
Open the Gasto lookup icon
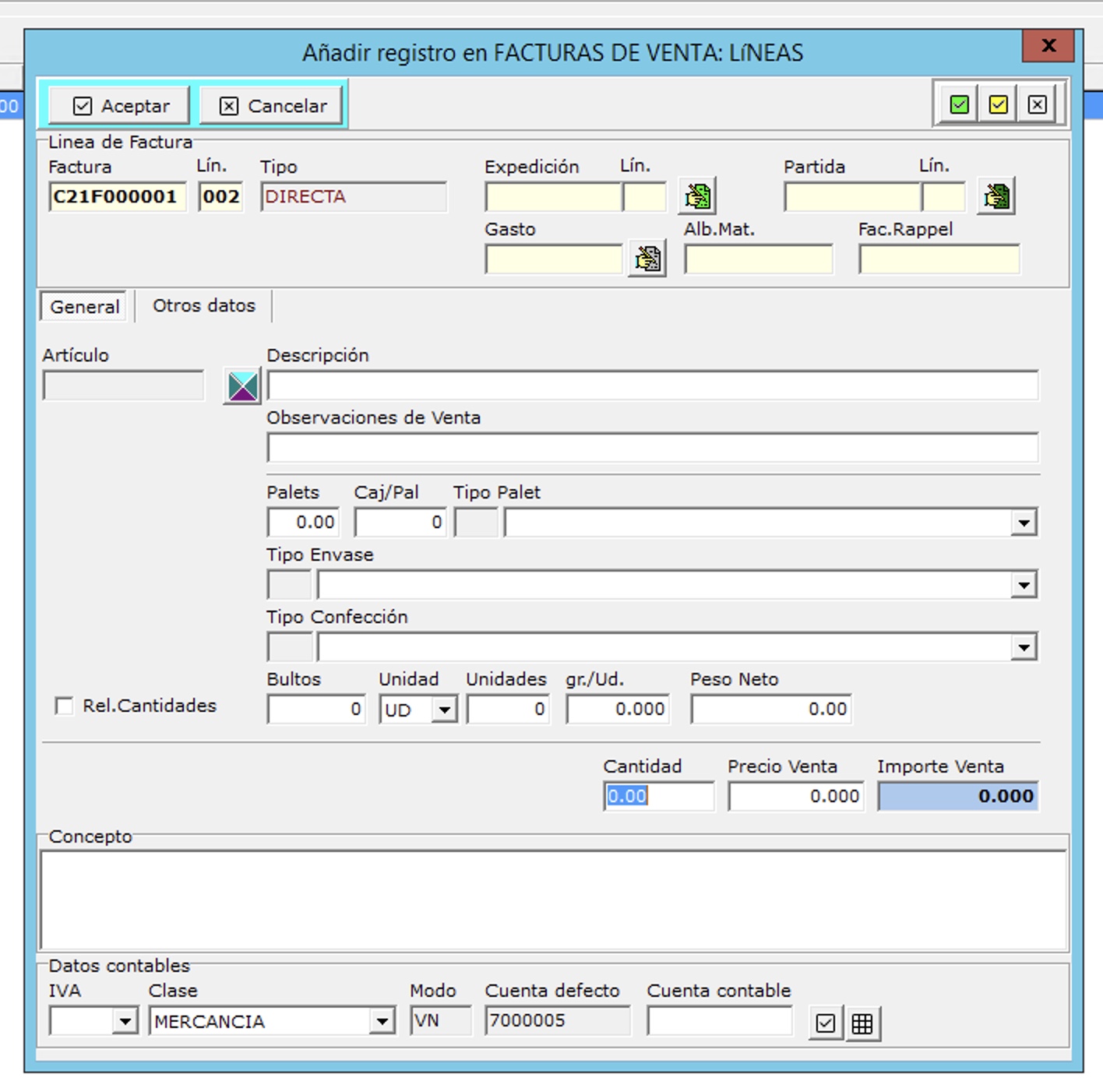click(x=647, y=259)
